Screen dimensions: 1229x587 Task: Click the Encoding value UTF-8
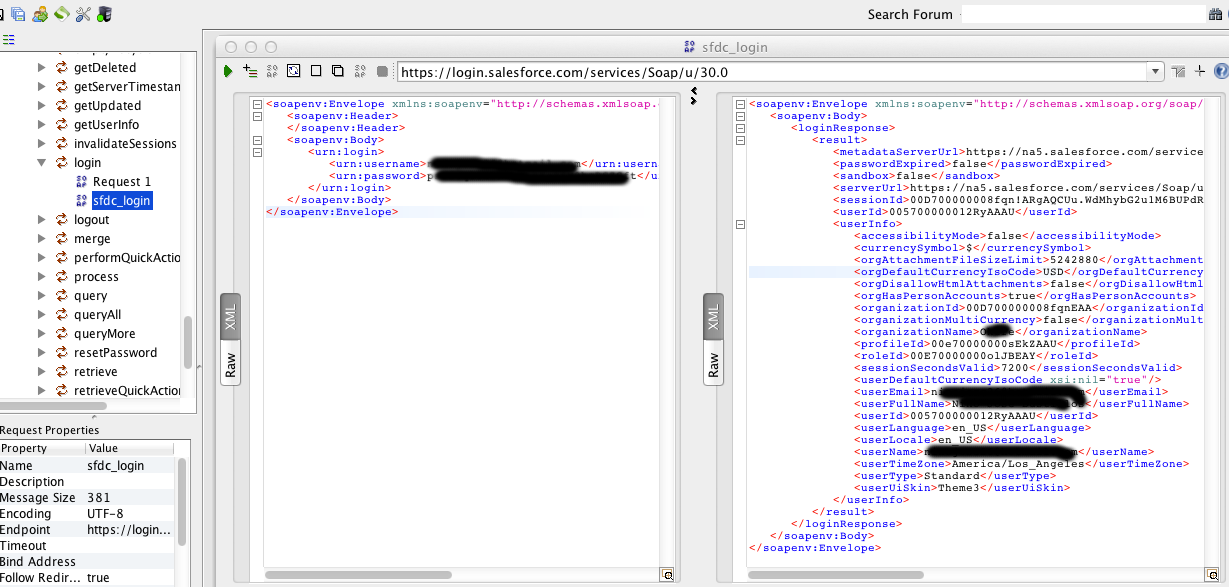click(104, 514)
